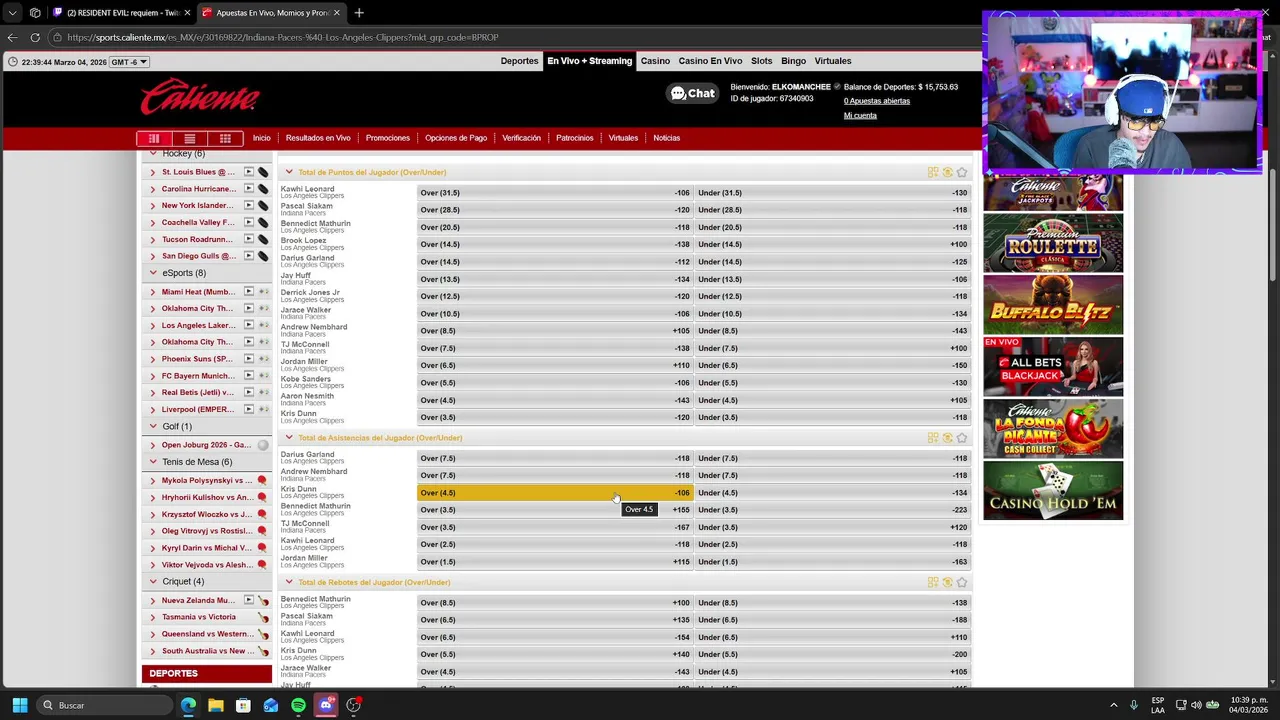Click the browser back arrow
The height and width of the screenshot is (720, 1280).
pos(12,37)
